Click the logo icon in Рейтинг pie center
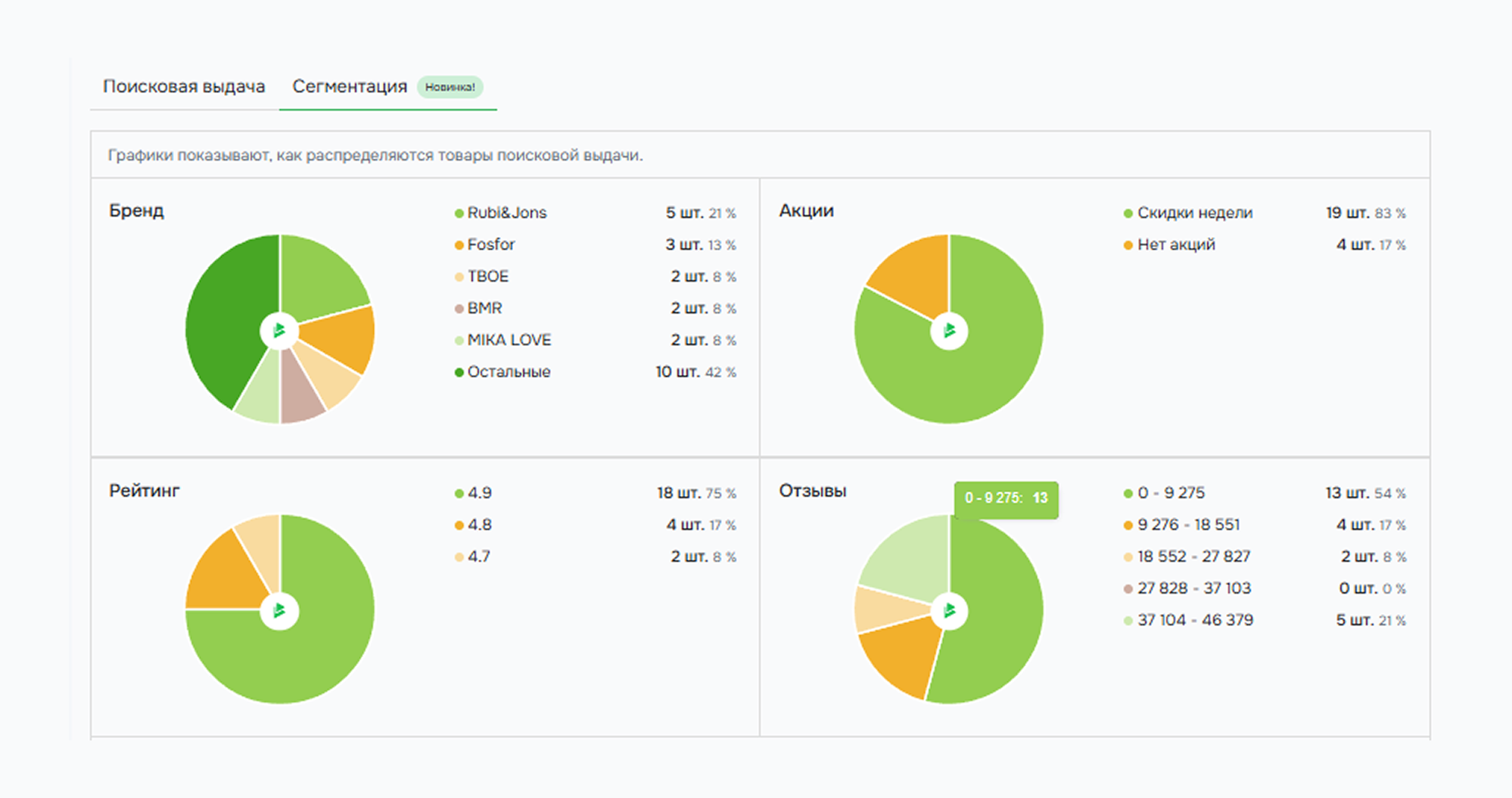Viewport: 1512px width, 798px height. [x=279, y=610]
